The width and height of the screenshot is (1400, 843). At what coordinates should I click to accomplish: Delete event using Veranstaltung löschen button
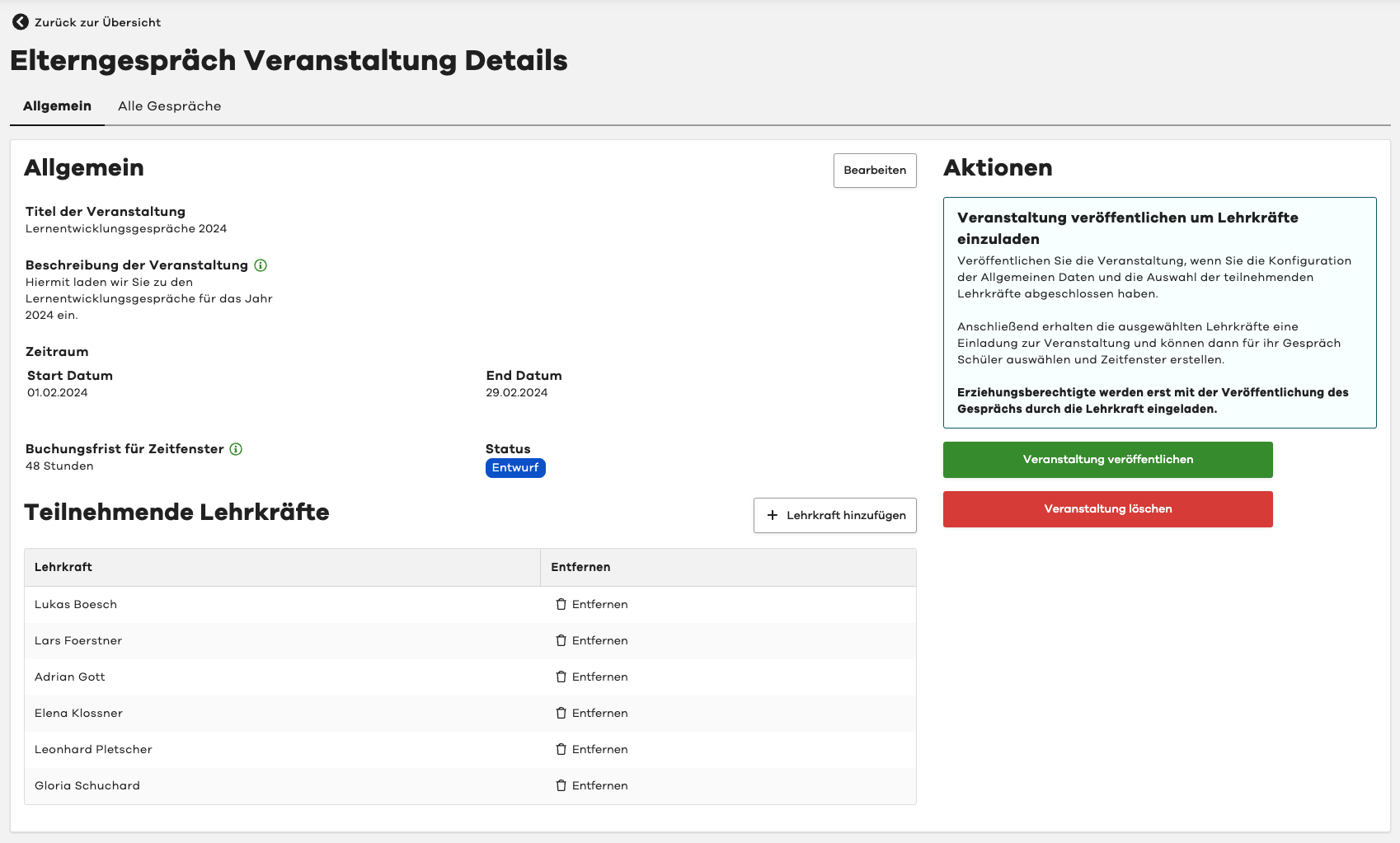click(x=1107, y=509)
